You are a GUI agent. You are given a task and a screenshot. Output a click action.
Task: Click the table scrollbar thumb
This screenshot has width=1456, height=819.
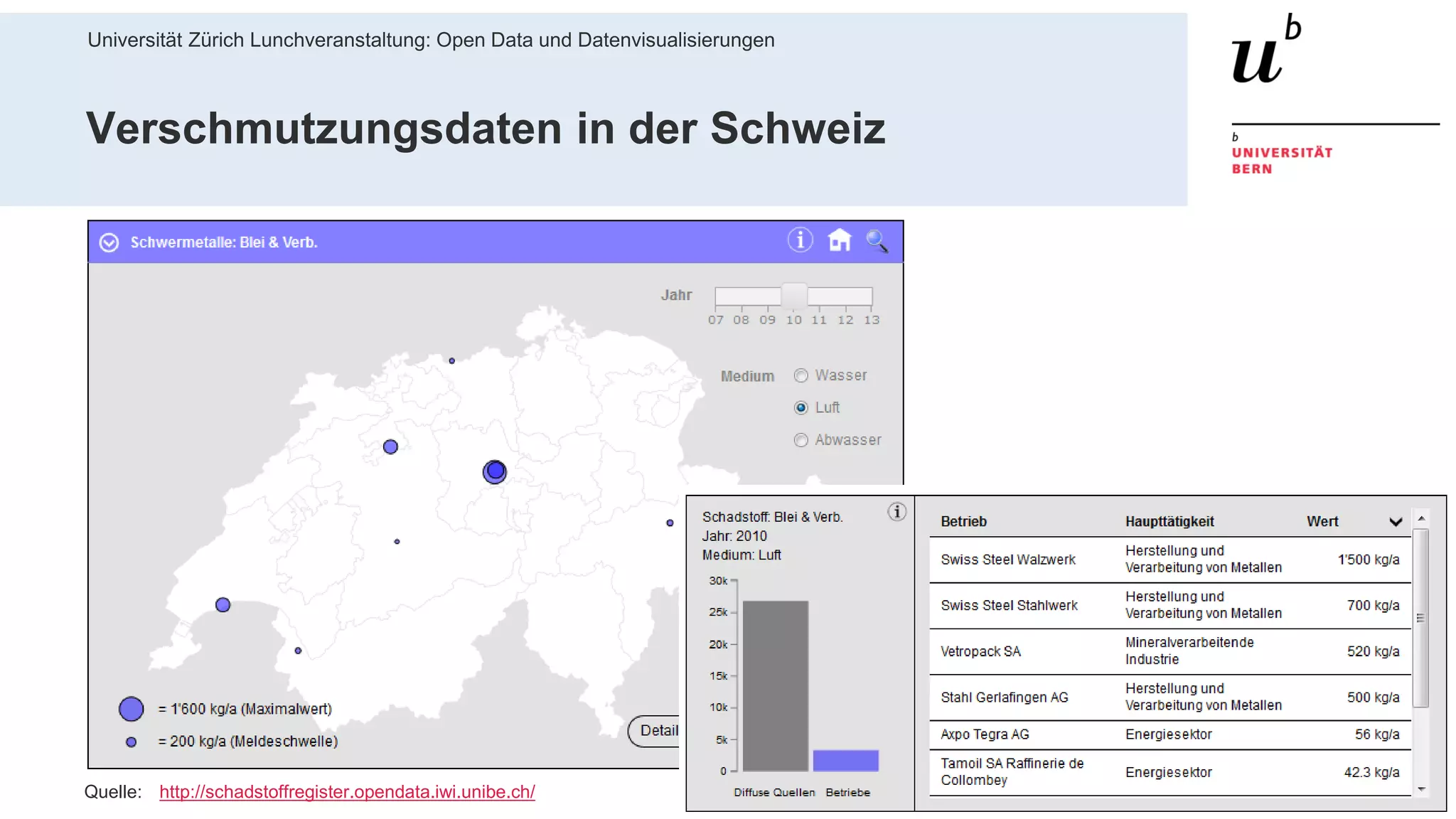(x=1421, y=618)
